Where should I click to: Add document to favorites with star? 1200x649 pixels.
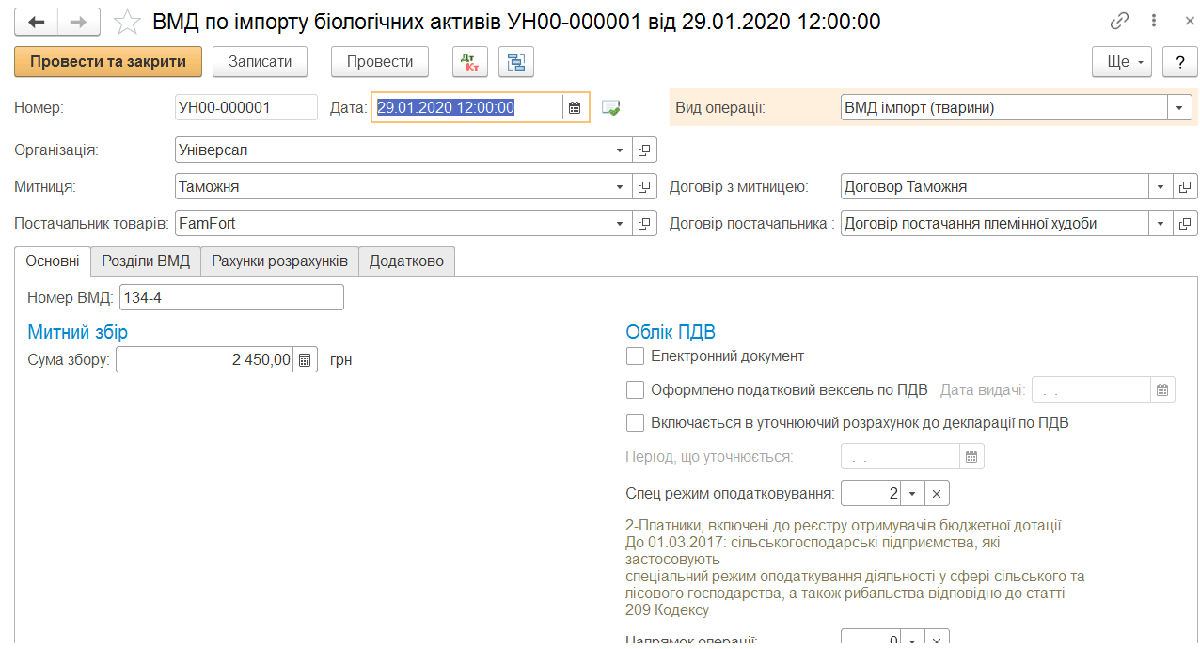(x=127, y=21)
